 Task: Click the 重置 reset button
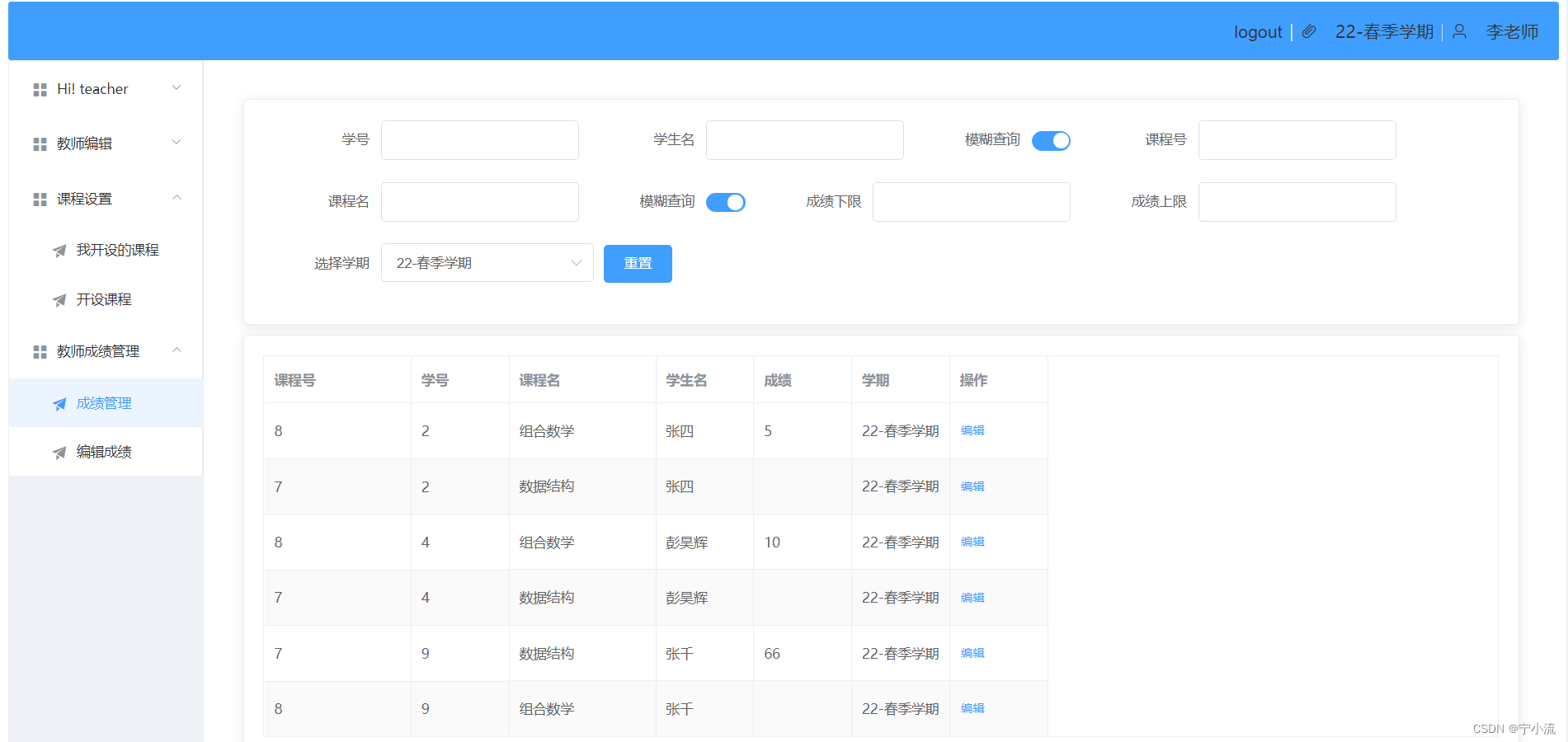638,264
